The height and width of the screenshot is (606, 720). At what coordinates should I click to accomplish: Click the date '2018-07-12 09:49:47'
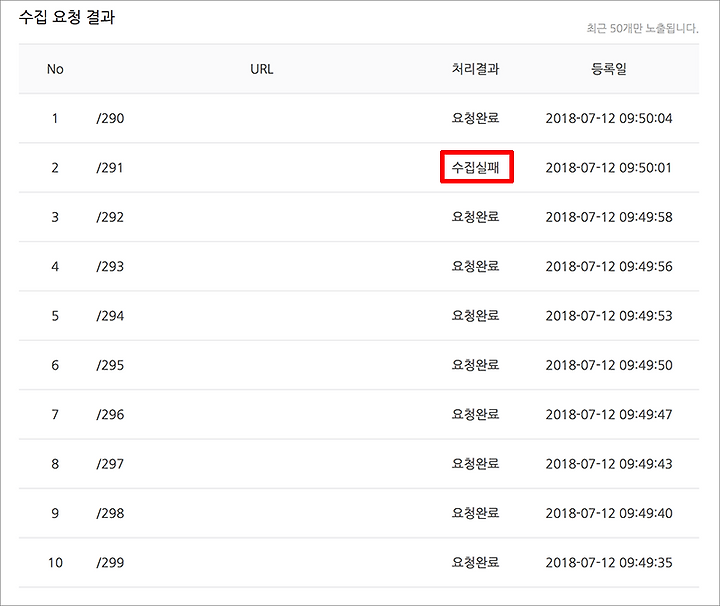pos(609,415)
